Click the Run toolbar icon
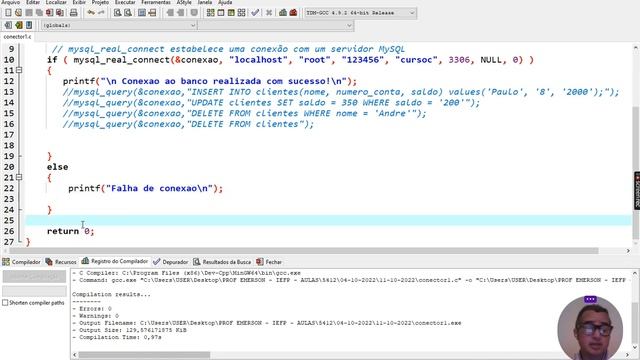Image resolution: width=640 pixels, height=360 pixels. pos(220,13)
